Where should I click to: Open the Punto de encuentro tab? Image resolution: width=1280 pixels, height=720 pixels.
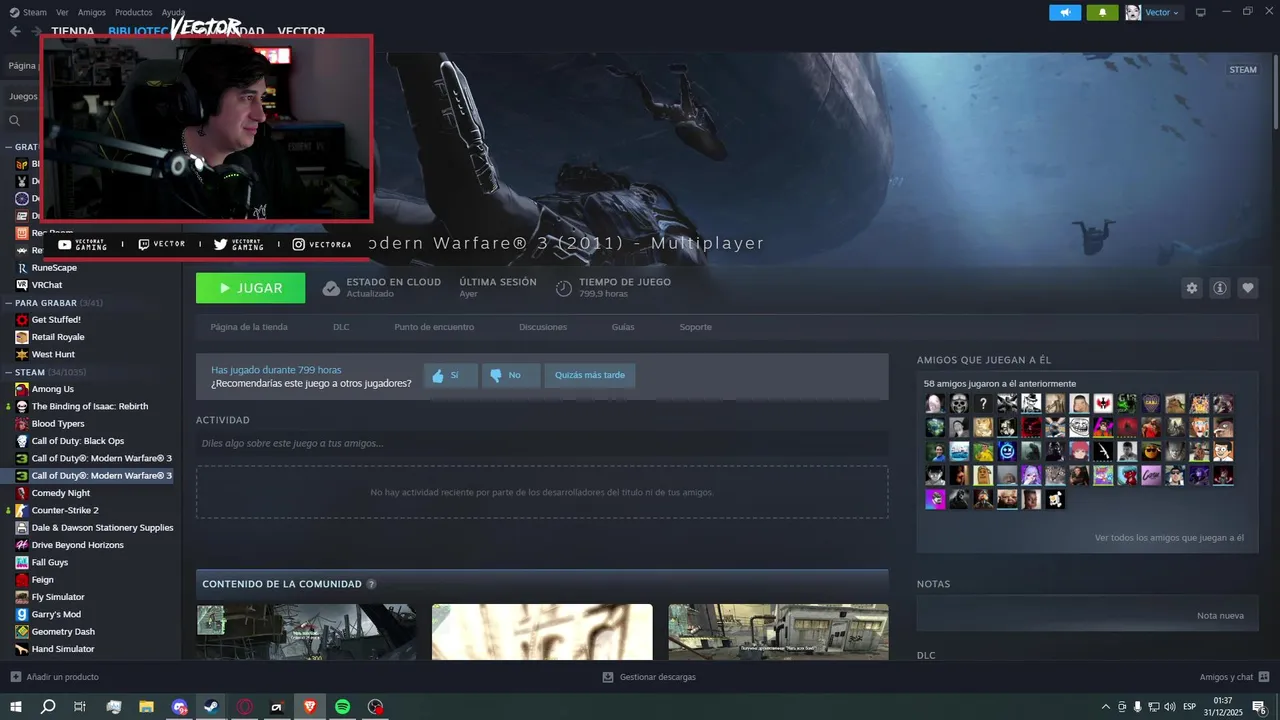[434, 327]
